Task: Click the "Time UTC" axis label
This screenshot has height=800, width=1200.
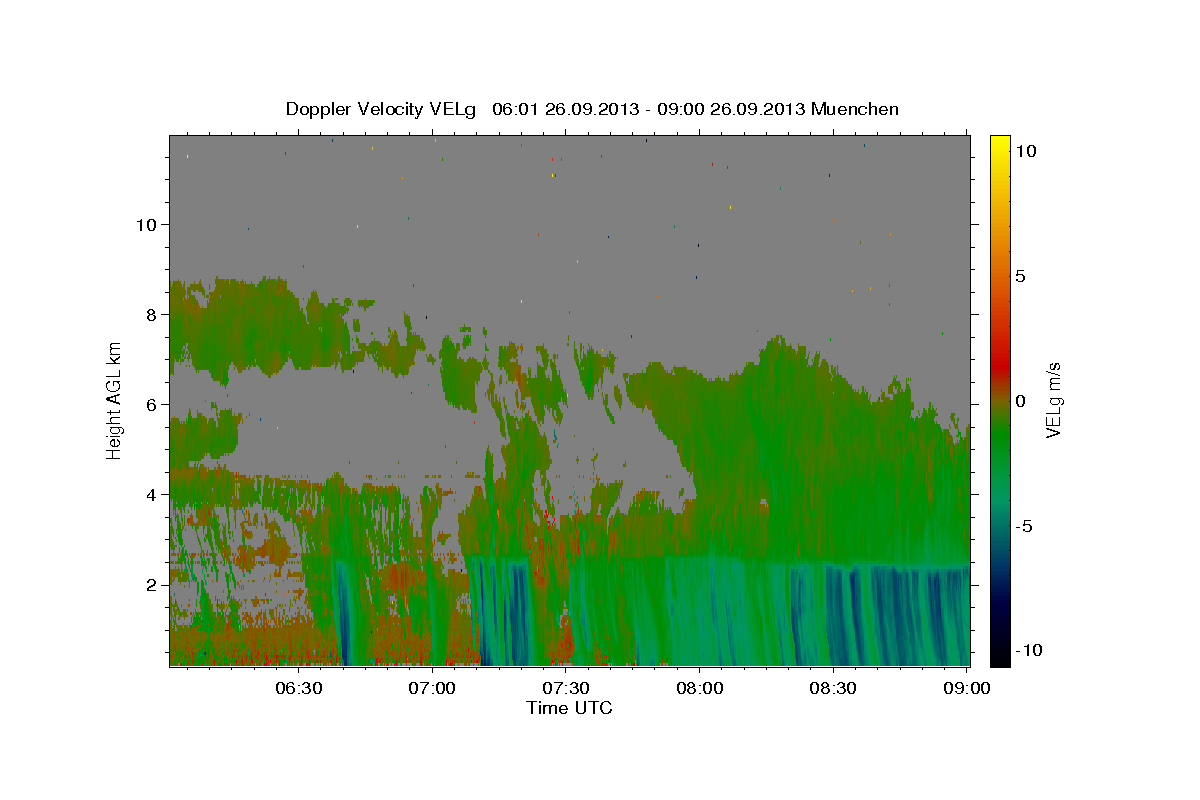Action: (569, 708)
